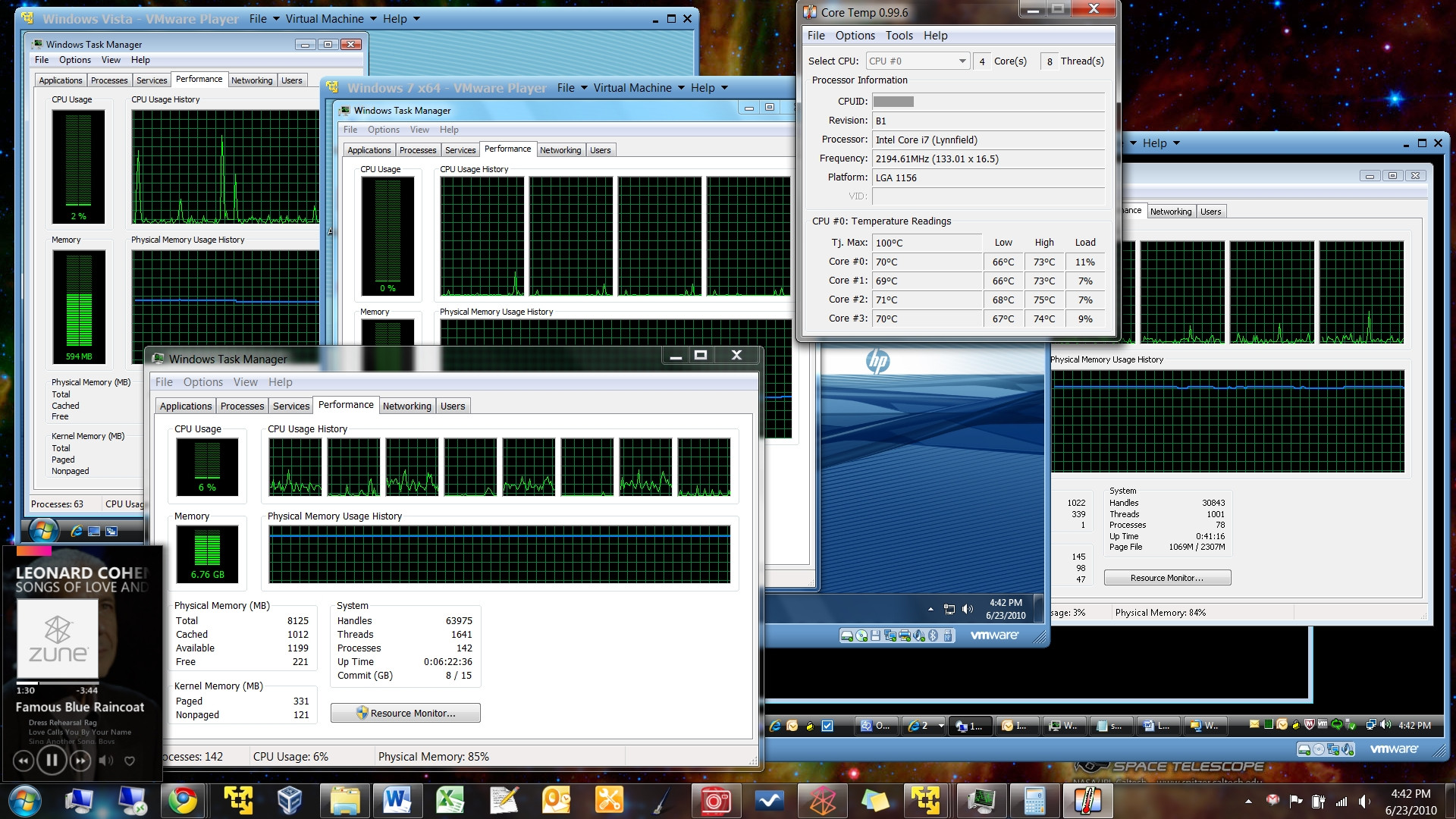This screenshot has width=1456, height=819.
Task: Click the Windows Start orb
Action: [25, 801]
